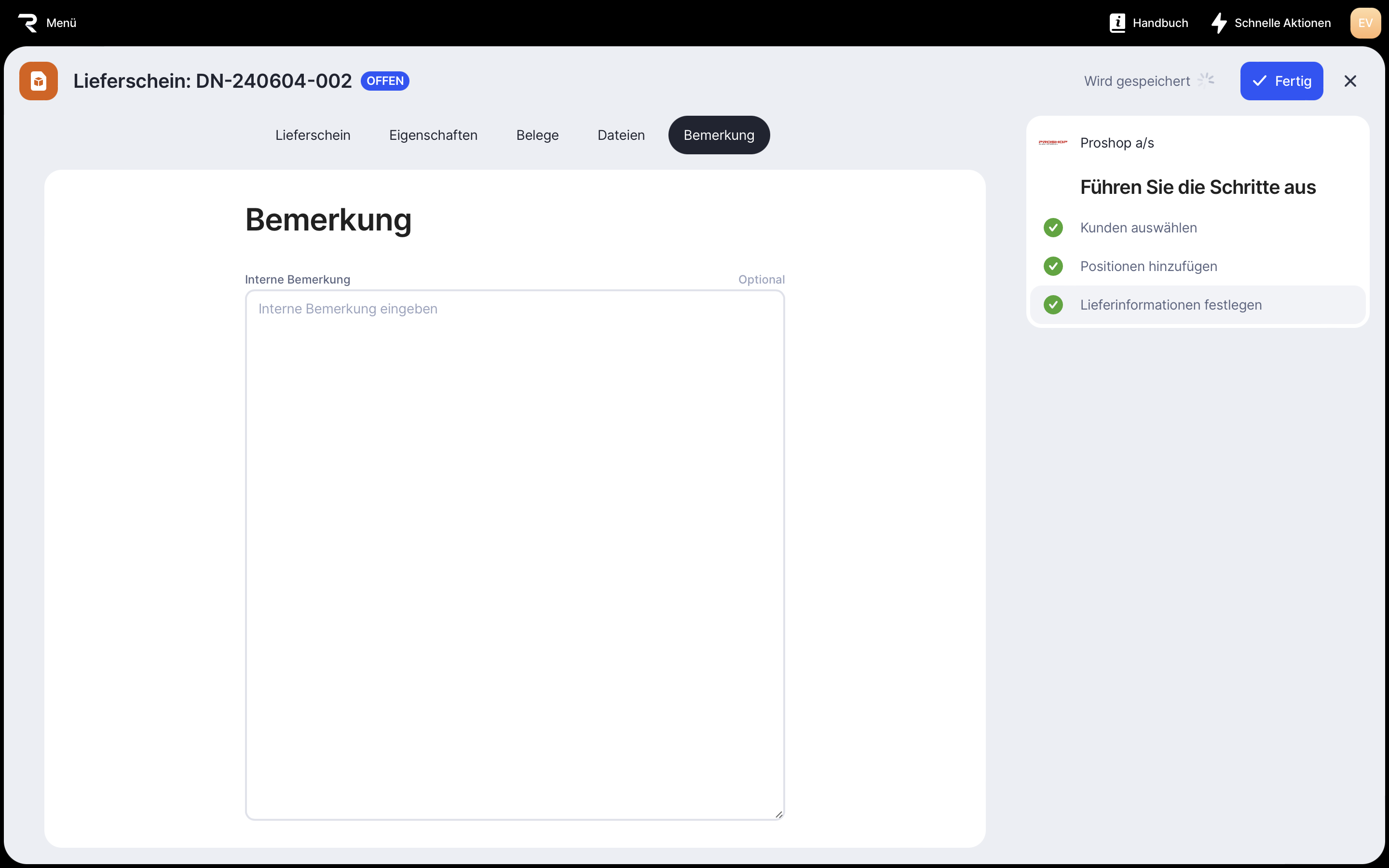
Task: Open the EV user avatar menu
Action: click(1365, 23)
